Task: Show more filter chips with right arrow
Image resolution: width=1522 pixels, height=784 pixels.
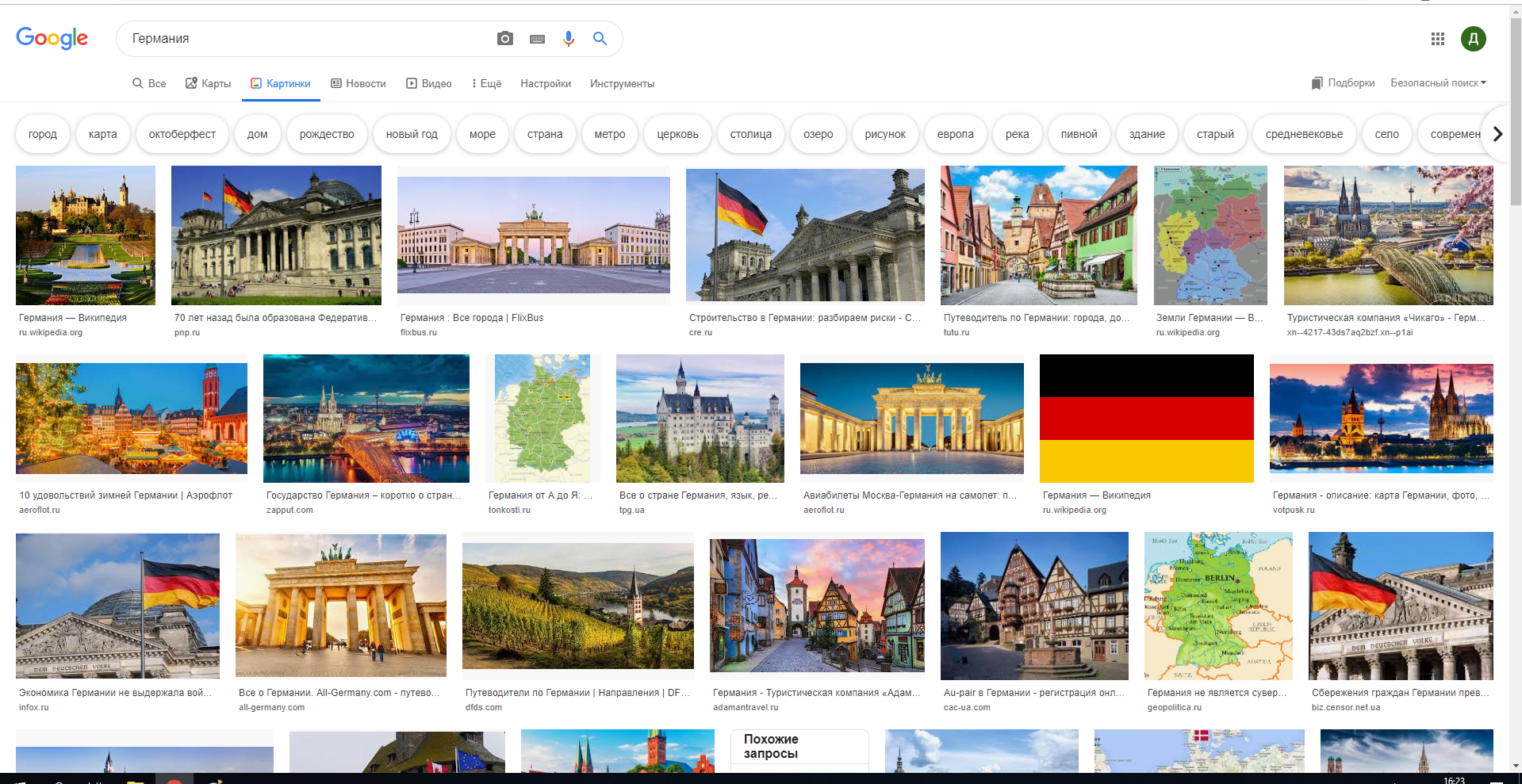Action: coord(1497,134)
